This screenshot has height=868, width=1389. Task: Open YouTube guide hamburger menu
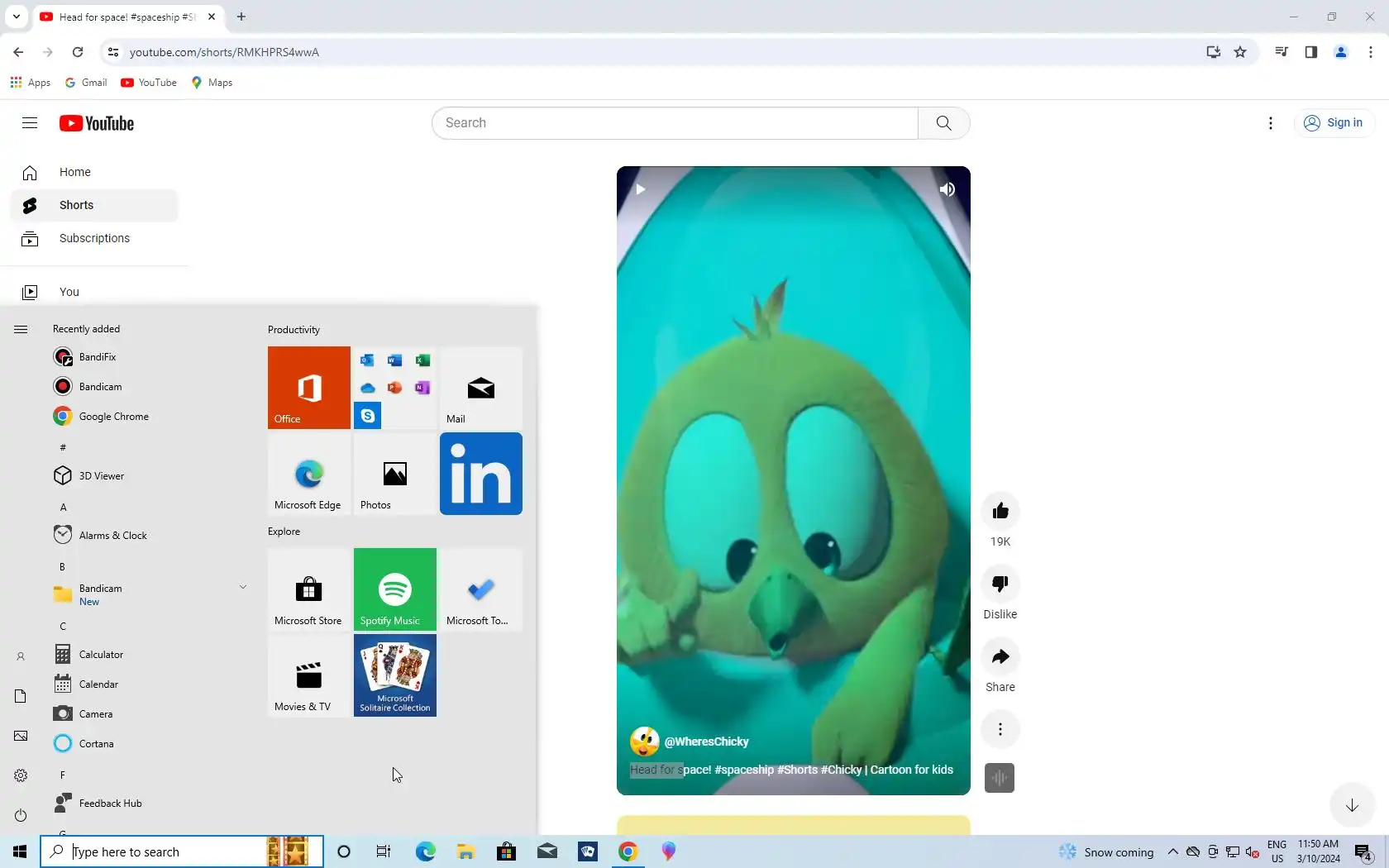tap(30, 123)
